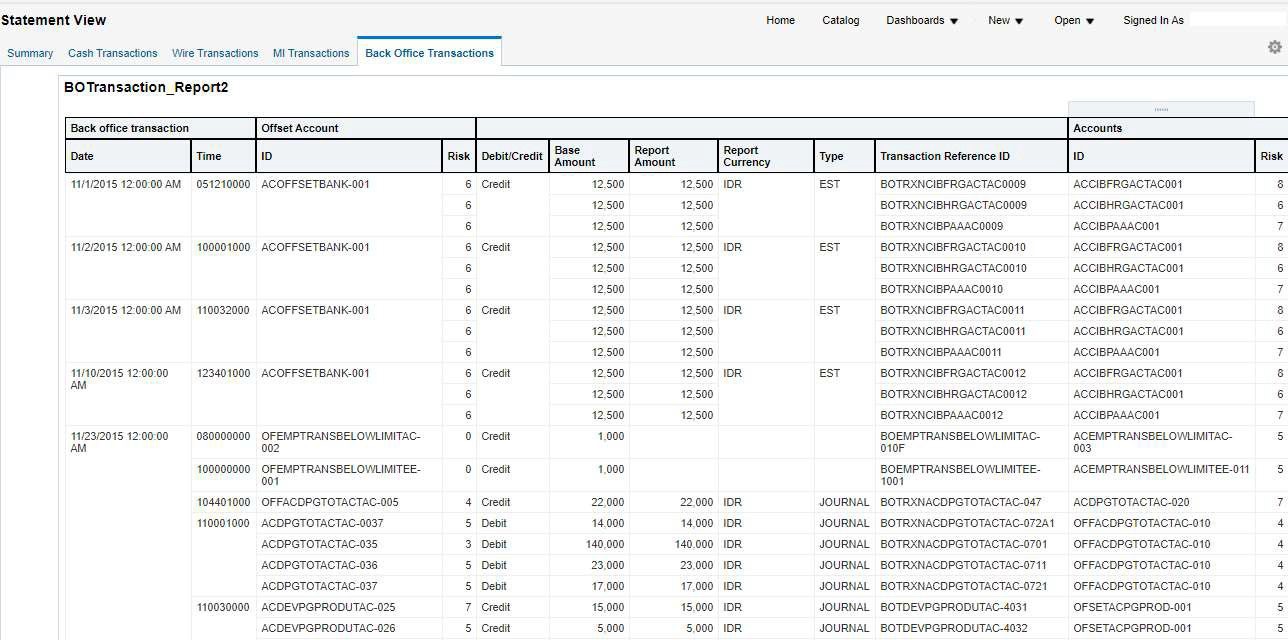
Task: Navigate to Home
Action: pos(780,20)
